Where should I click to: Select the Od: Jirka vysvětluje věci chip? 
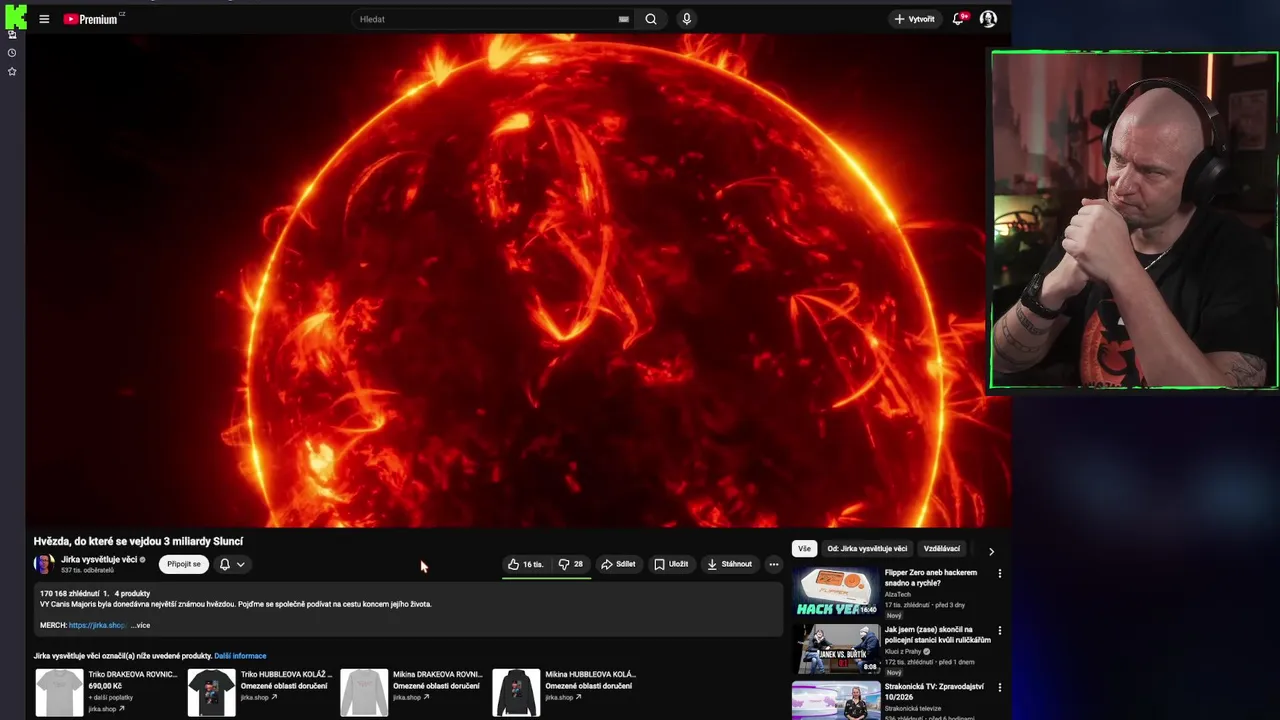(x=867, y=549)
